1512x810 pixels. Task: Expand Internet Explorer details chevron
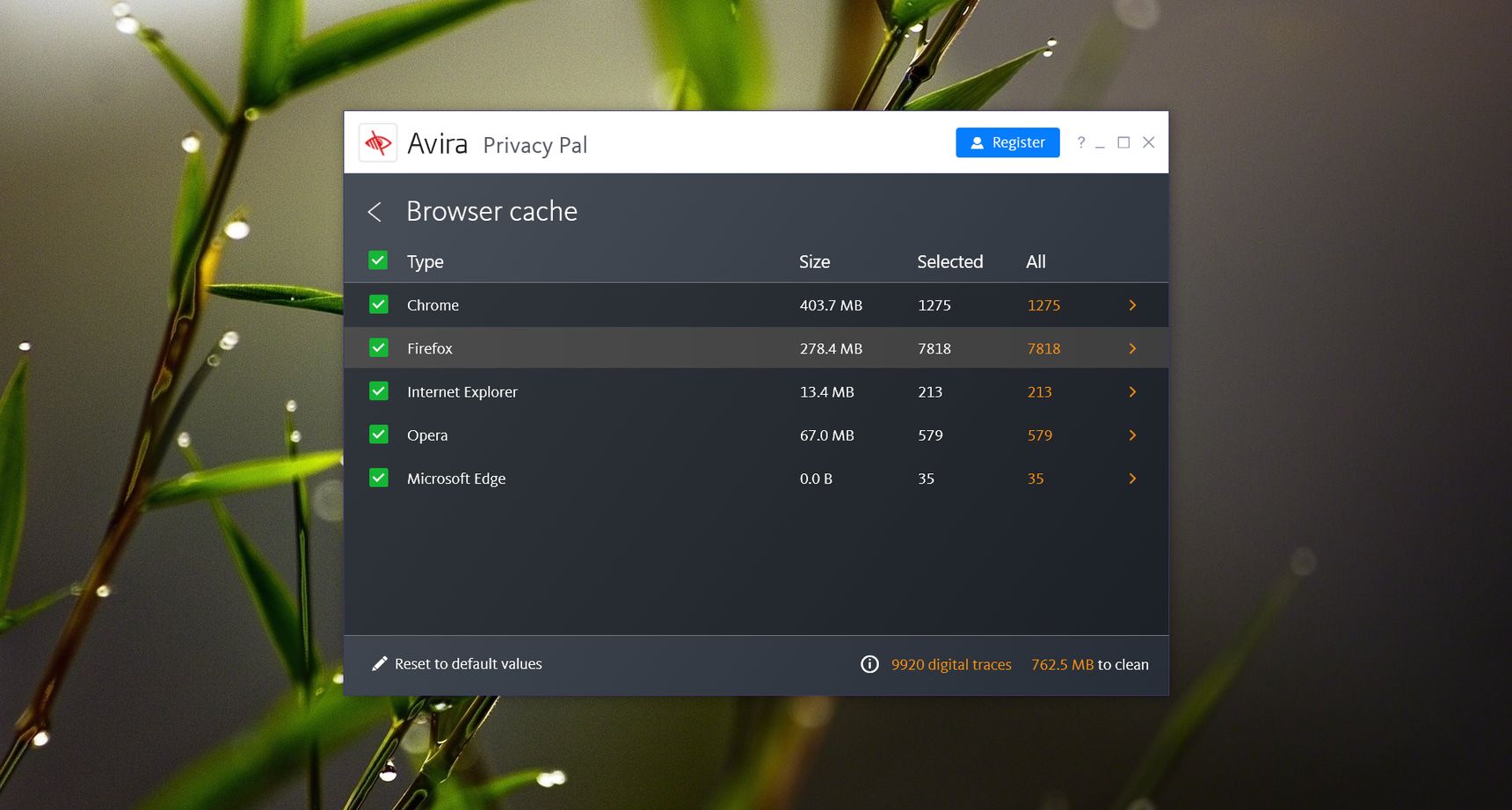click(x=1132, y=392)
